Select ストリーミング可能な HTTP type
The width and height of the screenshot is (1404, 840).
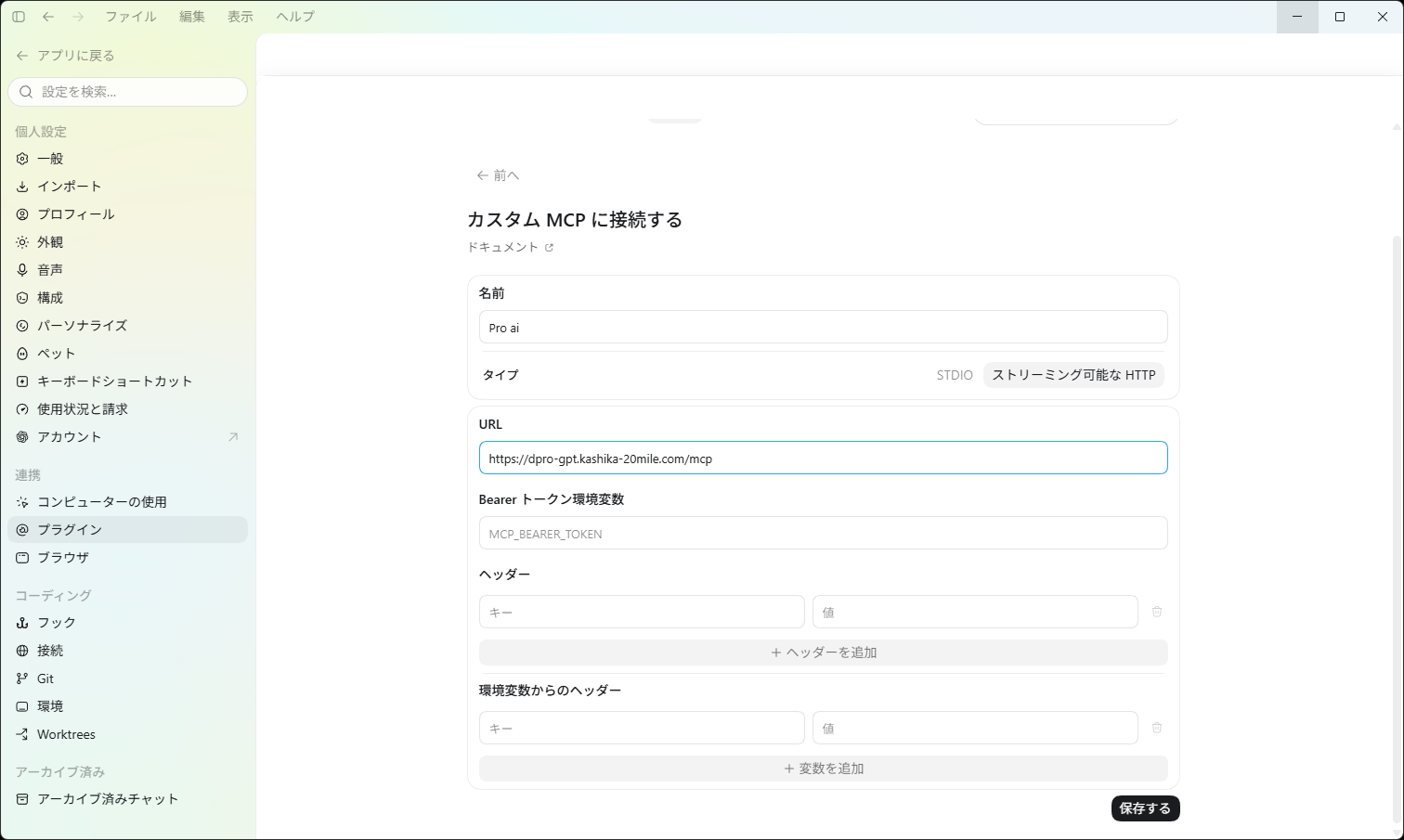point(1073,375)
